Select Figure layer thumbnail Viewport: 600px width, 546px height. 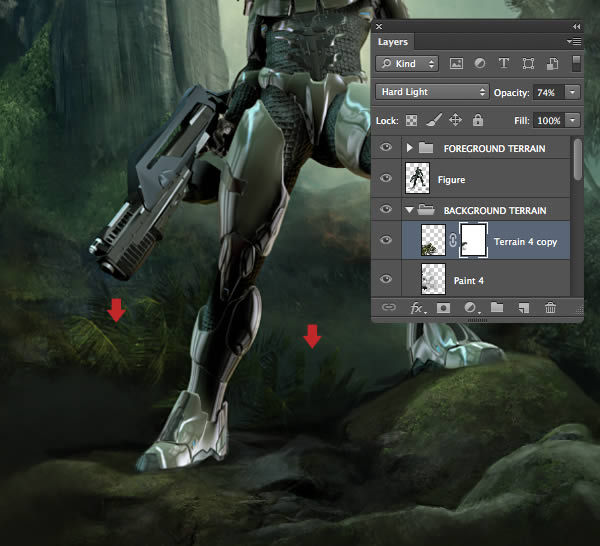(417, 178)
